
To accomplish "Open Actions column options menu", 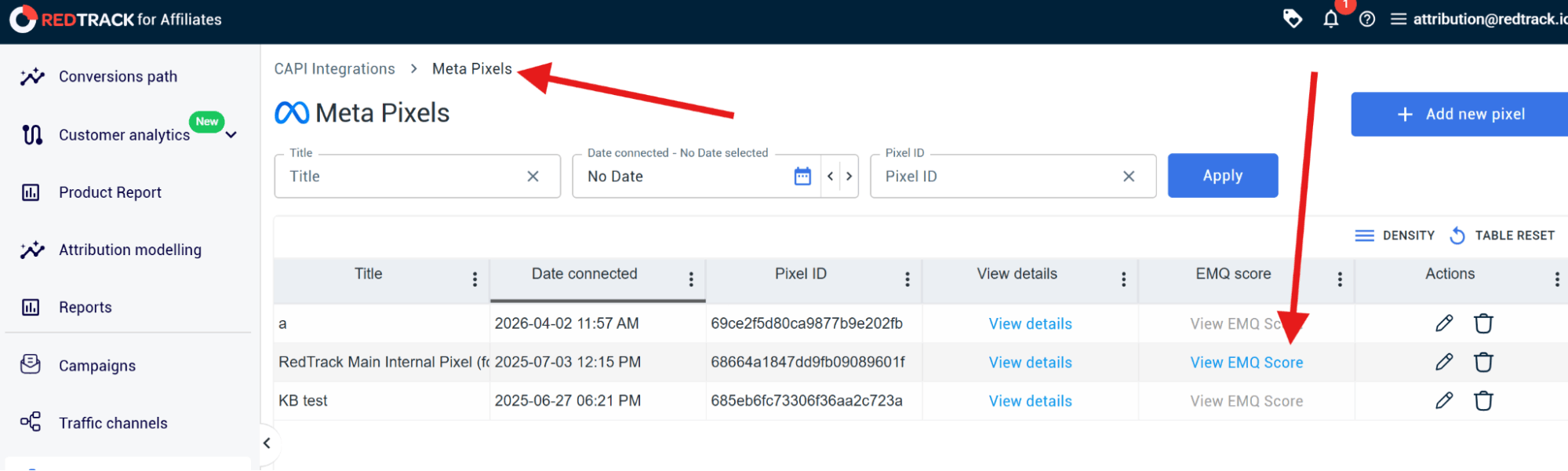I will [1557, 279].
